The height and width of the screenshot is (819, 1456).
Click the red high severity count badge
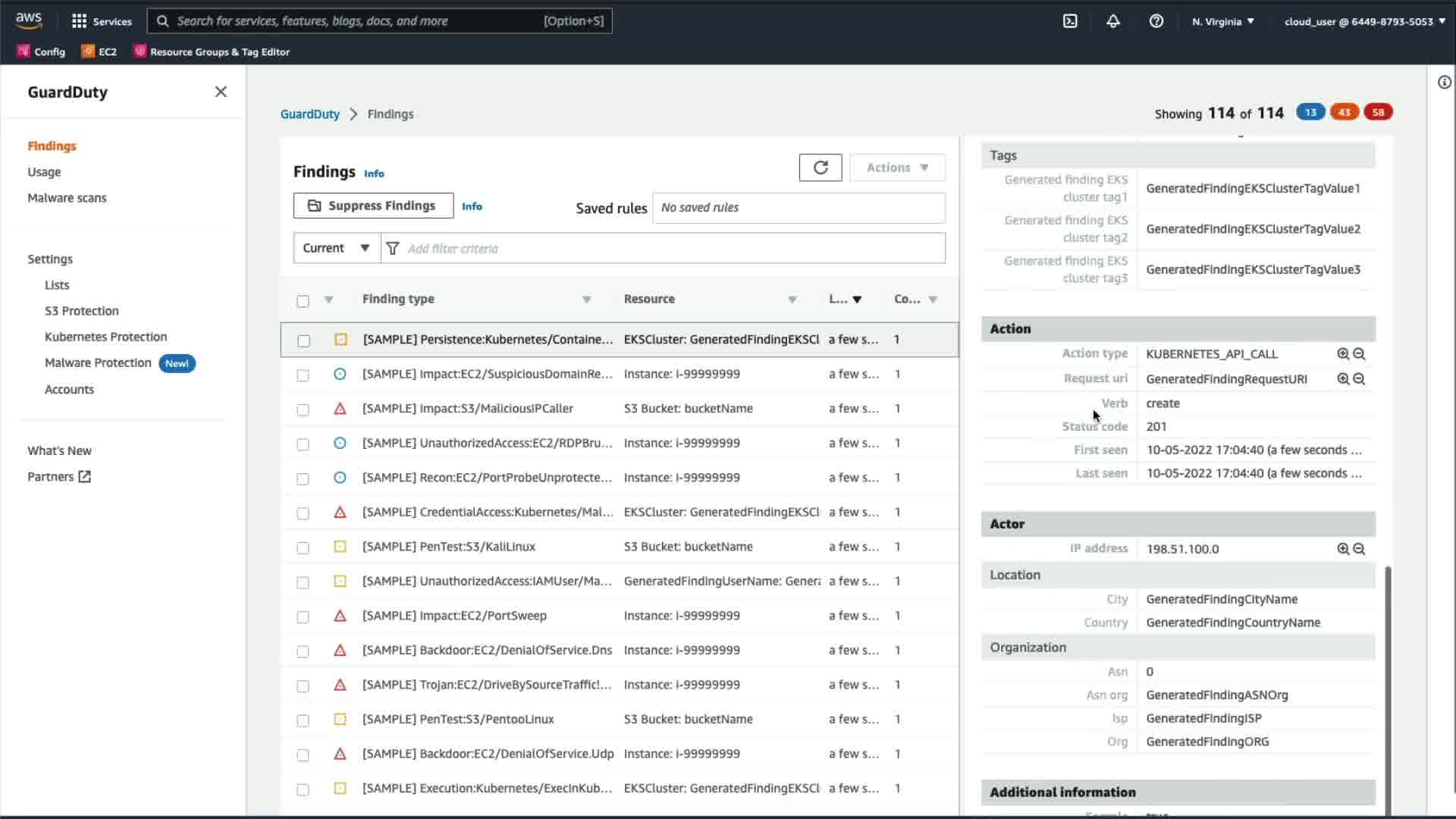1377,112
